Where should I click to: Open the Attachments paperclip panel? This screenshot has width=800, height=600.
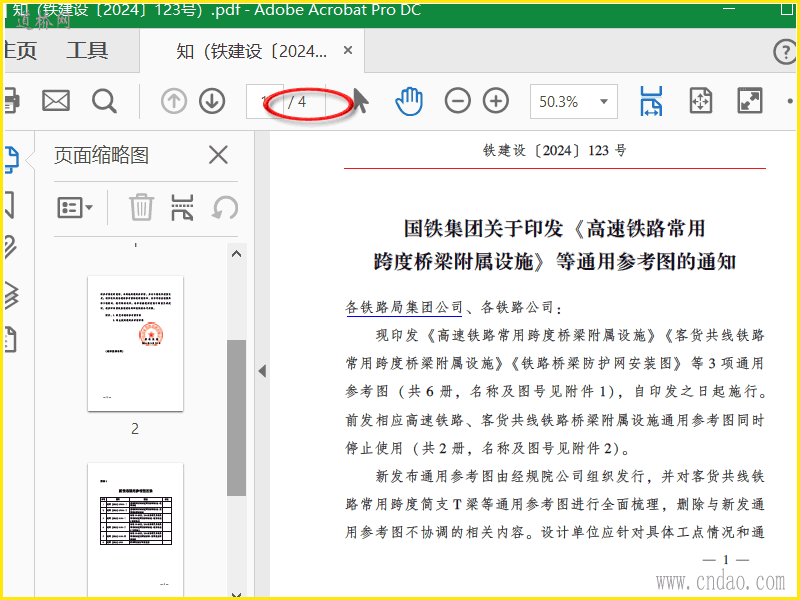coord(11,247)
